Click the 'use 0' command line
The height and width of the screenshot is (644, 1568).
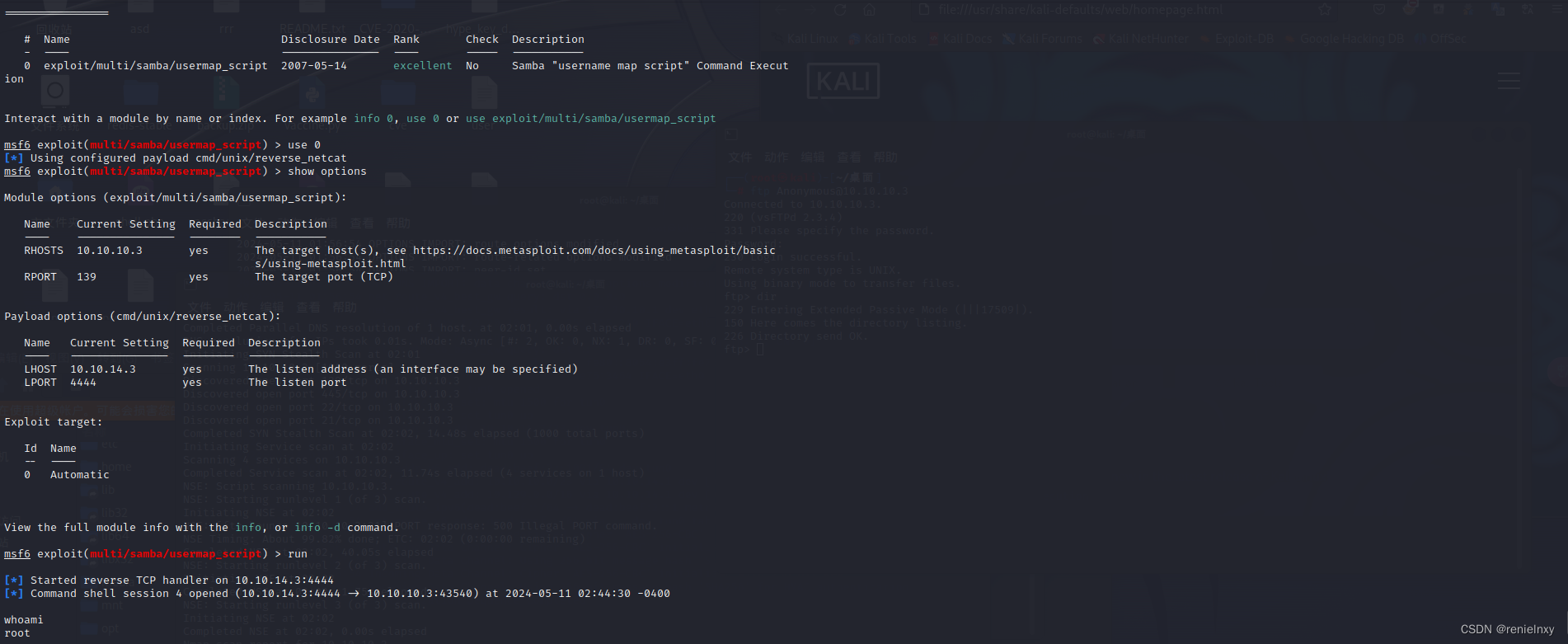click(x=162, y=145)
